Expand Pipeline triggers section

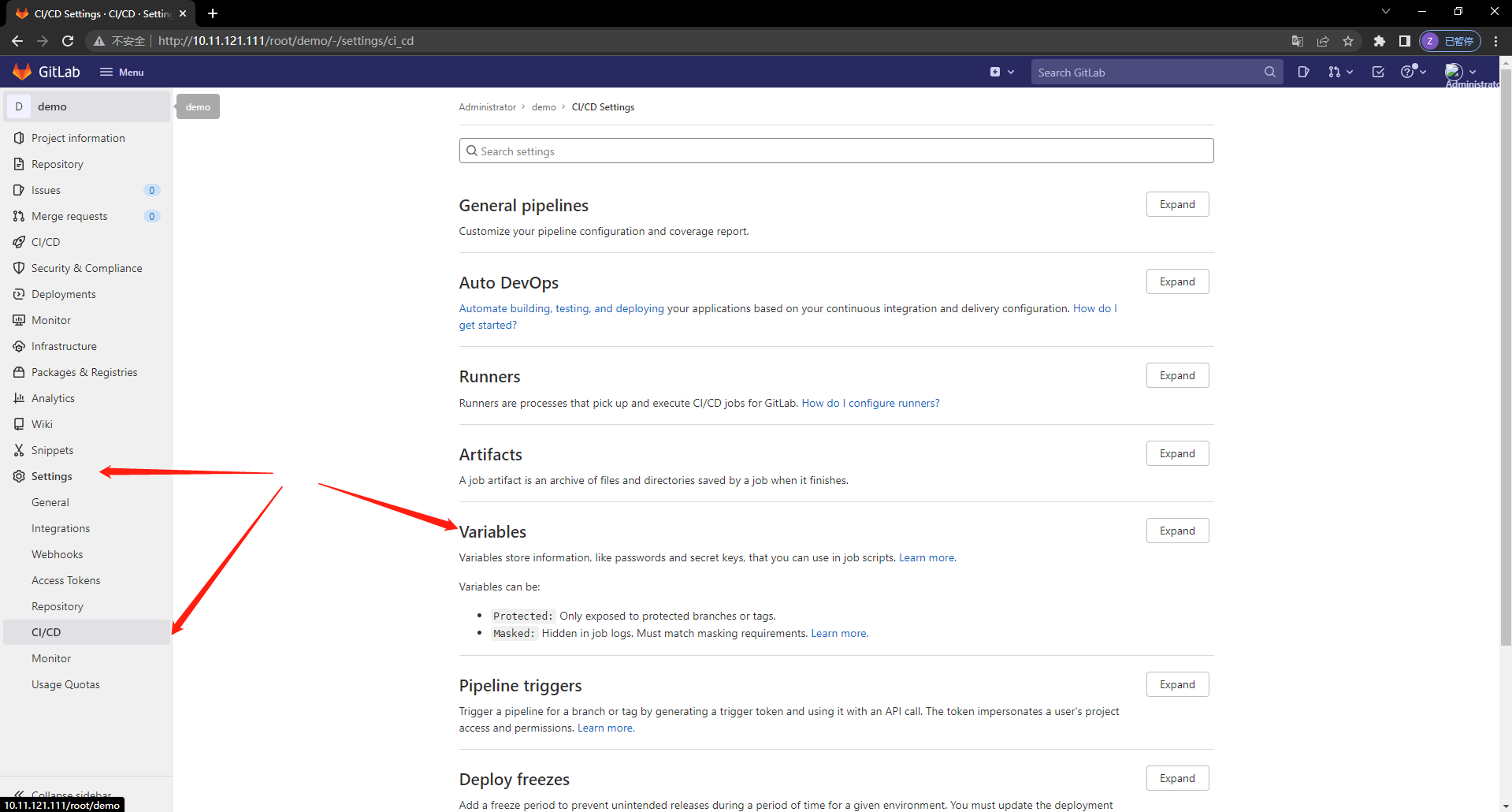tap(1177, 684)
